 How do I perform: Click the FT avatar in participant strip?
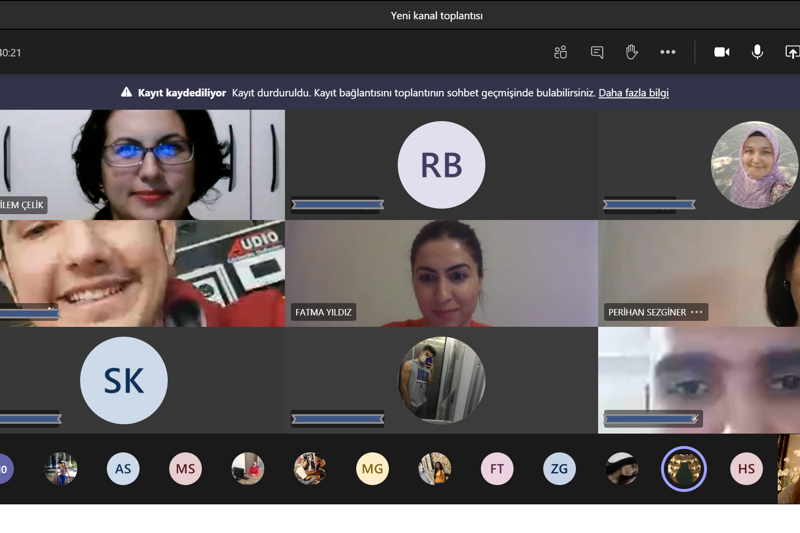coord(497,468)
